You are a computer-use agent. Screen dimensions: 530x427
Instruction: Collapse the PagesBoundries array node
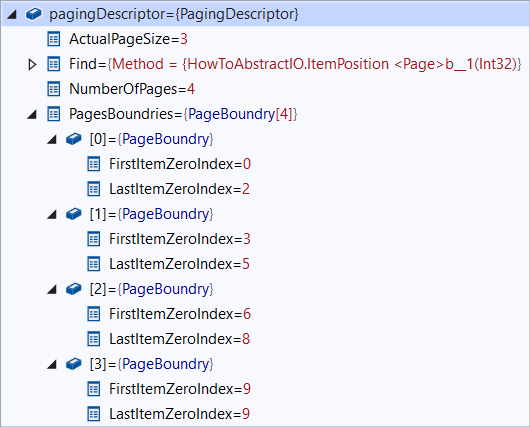pyautogui.click(x=32, y=115)
